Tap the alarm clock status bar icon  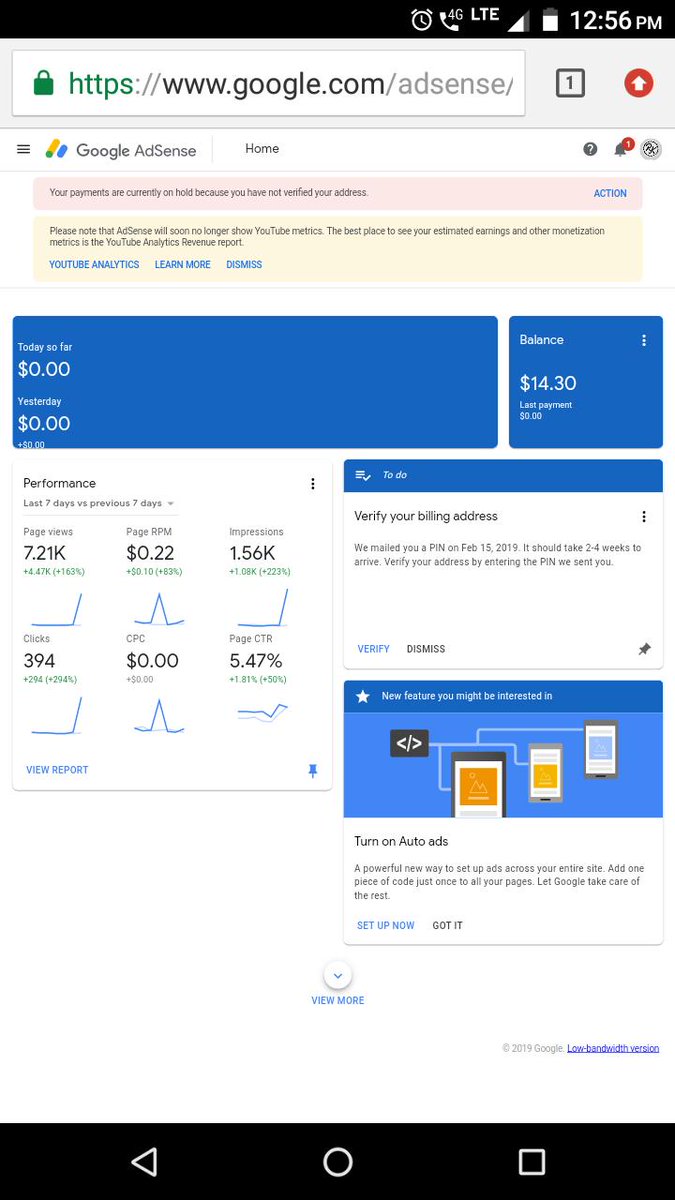pos(422,19)
